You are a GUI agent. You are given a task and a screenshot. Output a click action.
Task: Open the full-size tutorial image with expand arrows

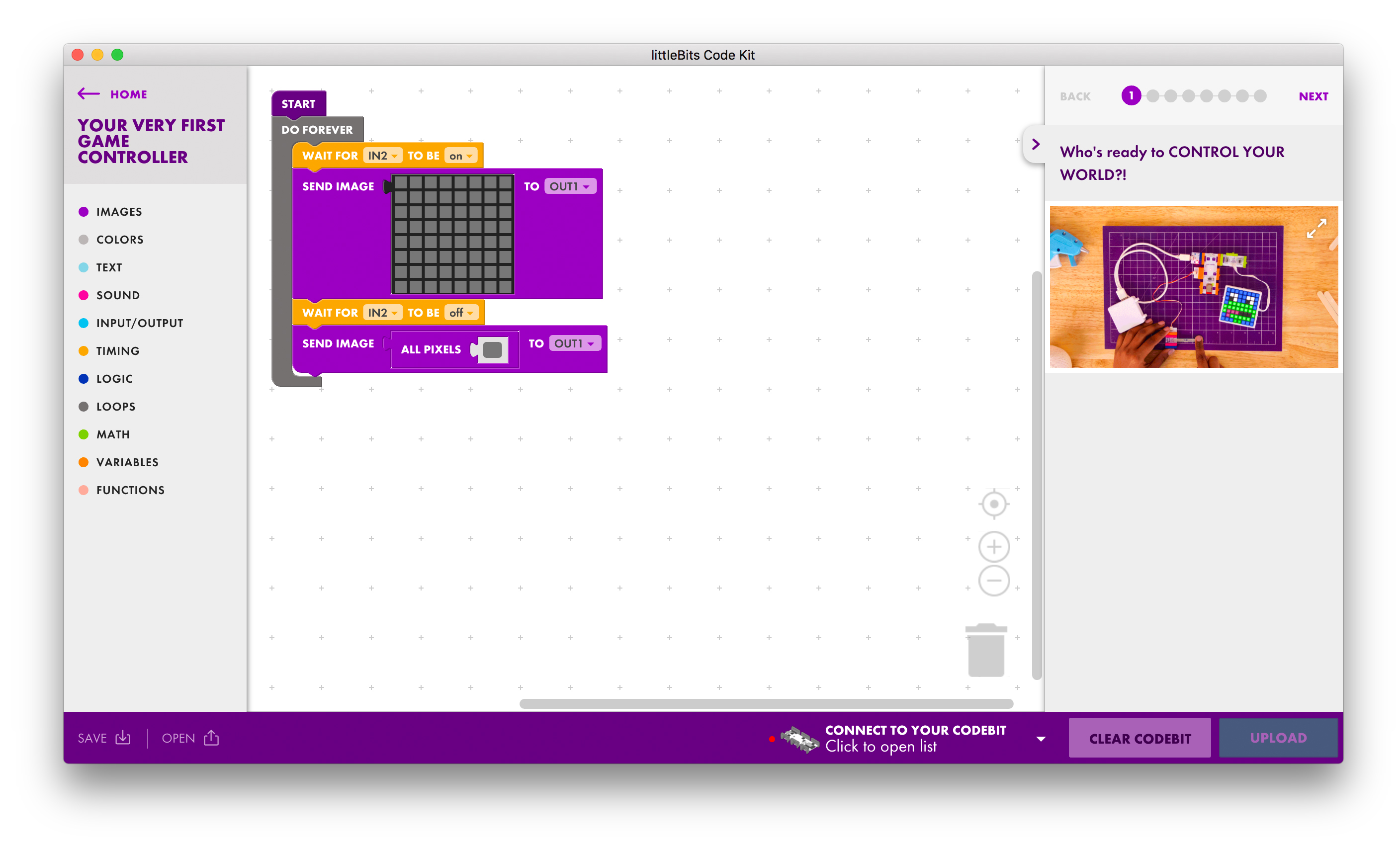(1317, 229)
